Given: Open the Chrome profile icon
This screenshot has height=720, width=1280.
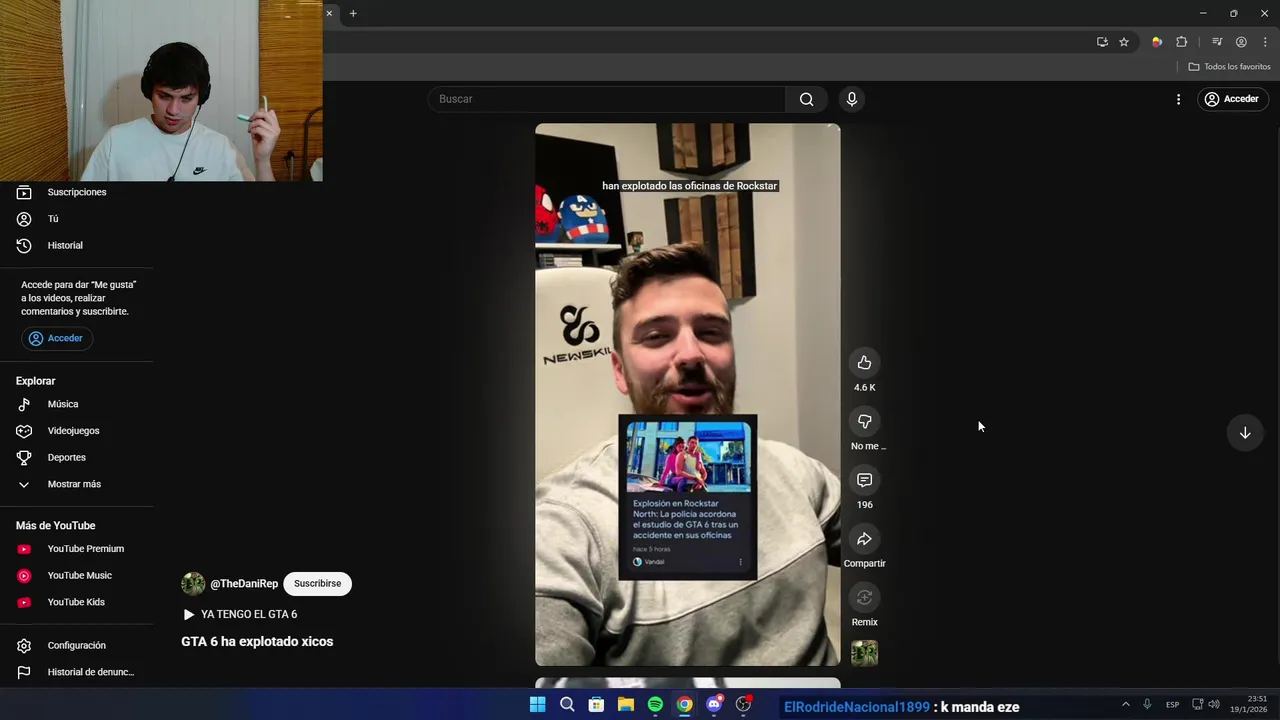Looking at the screenshot, I should coord(1241,42).
